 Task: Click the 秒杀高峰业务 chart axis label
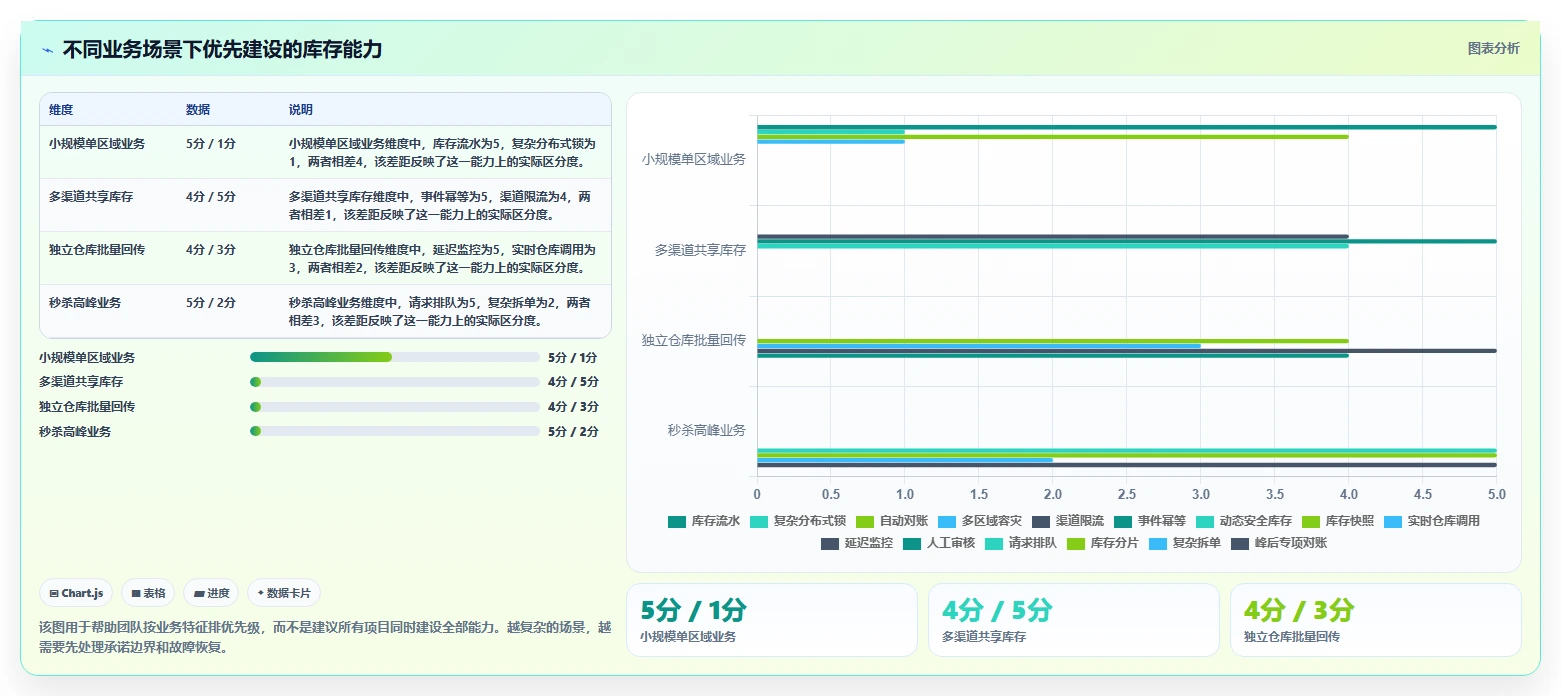[706, 431]
